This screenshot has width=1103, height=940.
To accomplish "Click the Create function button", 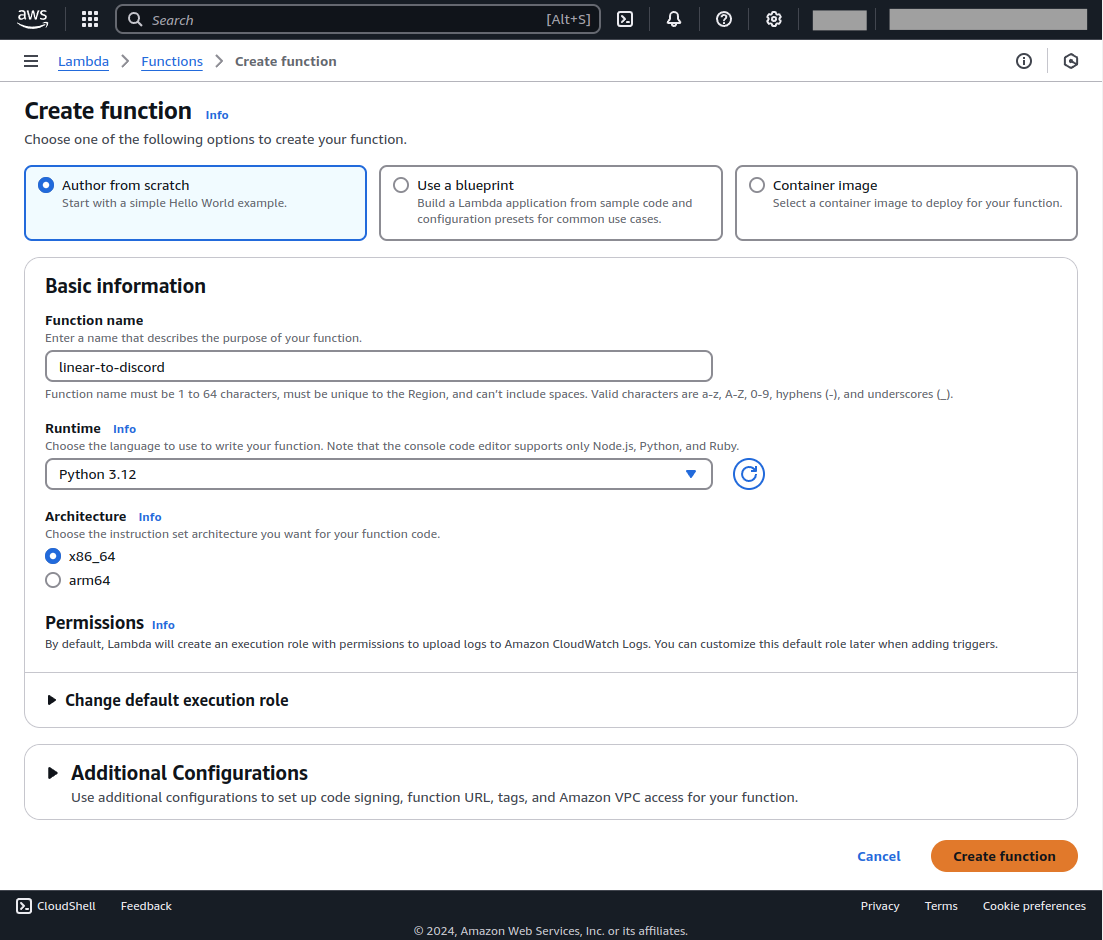I will tap(1004, 856).
